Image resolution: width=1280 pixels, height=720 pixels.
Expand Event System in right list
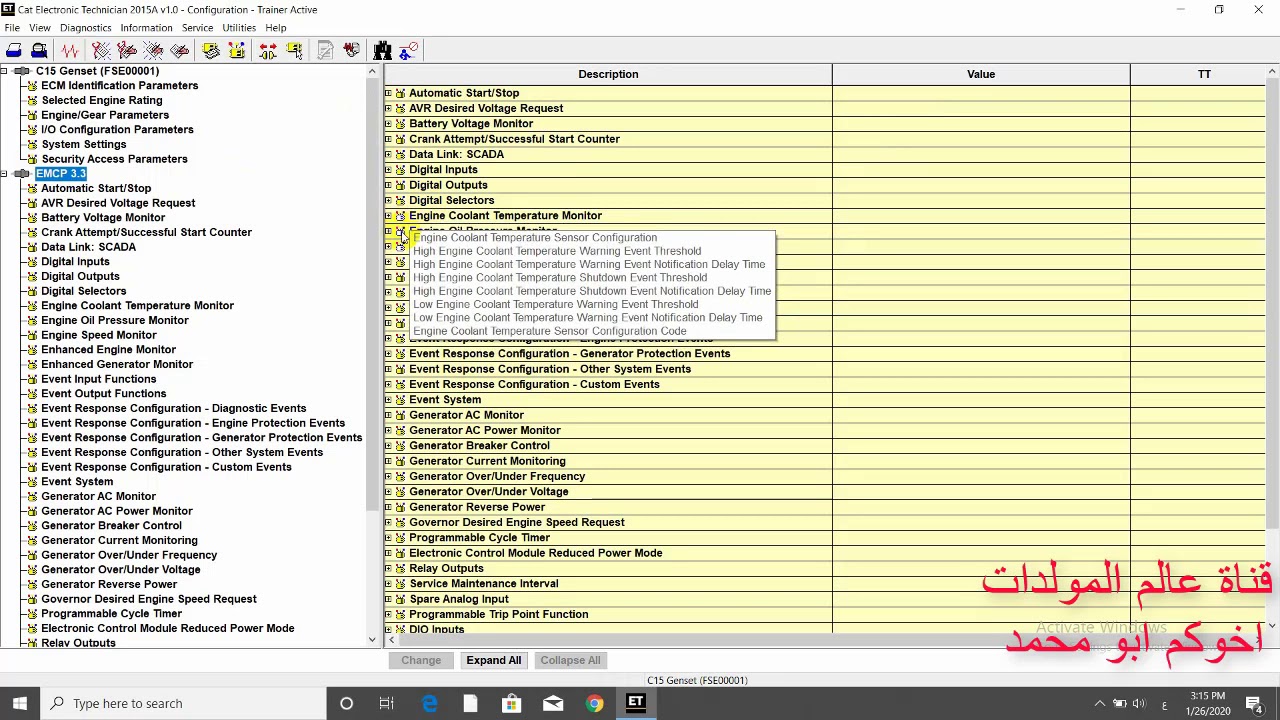click(x=388, y=400)
